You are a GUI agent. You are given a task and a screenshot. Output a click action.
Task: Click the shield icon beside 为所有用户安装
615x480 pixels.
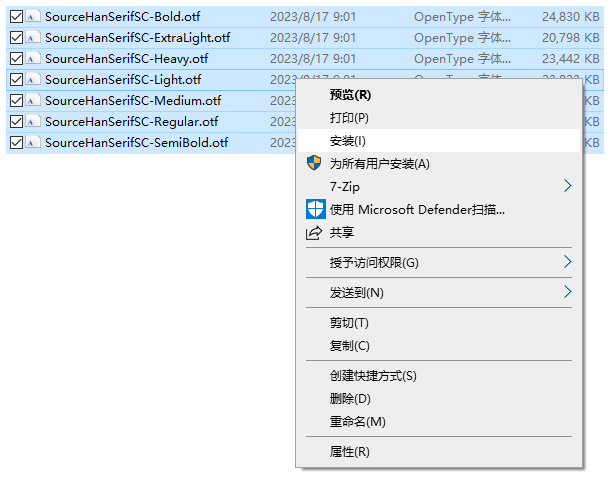[314, 164]
